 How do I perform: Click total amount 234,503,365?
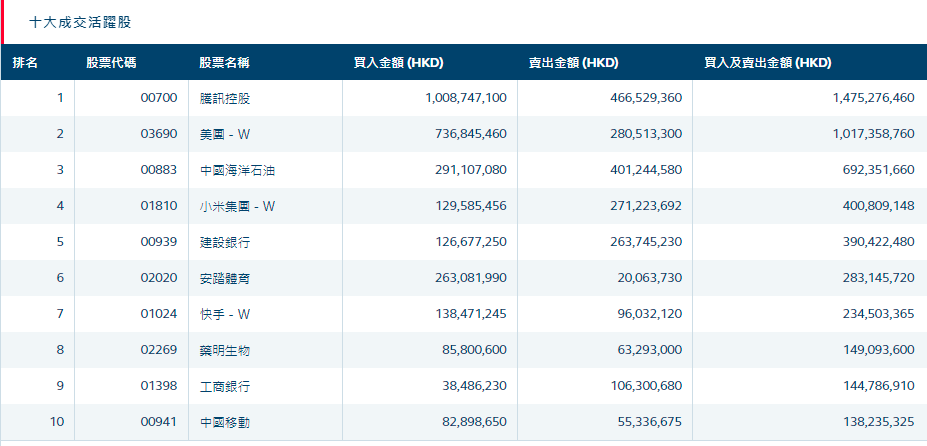click(x=879, y=314)
